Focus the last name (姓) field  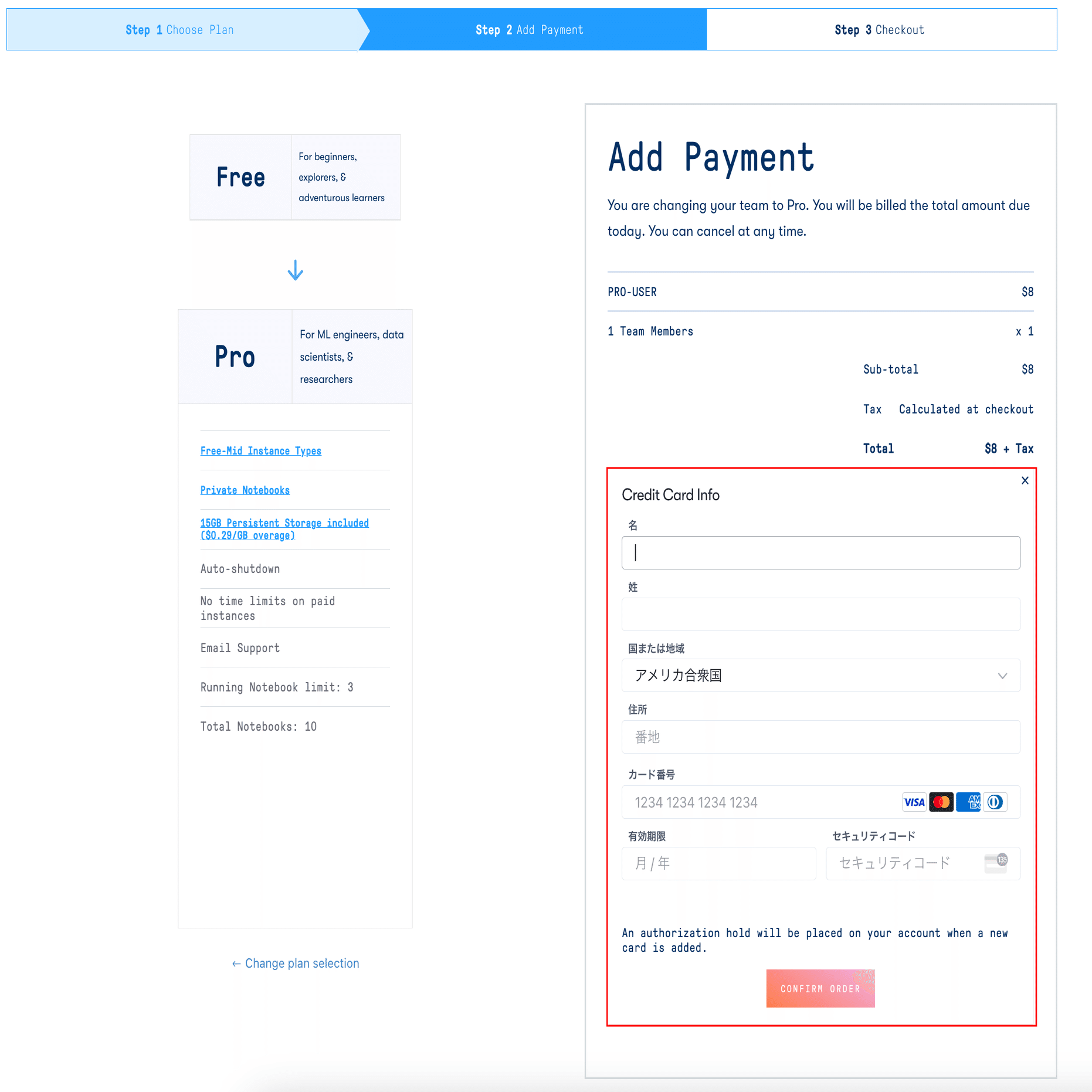(820, 614)
